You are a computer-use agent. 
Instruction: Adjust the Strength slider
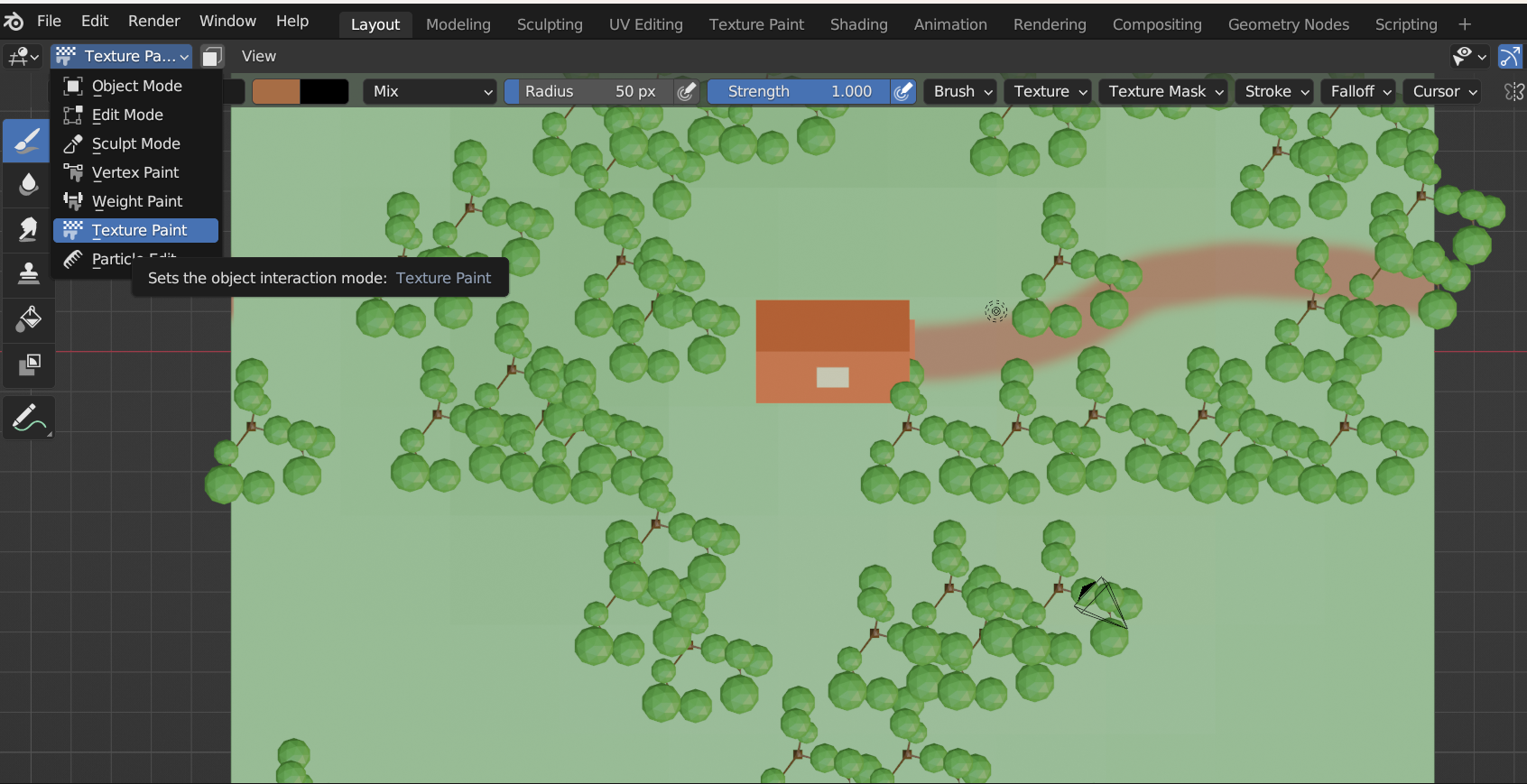click(x=800, y=91)
